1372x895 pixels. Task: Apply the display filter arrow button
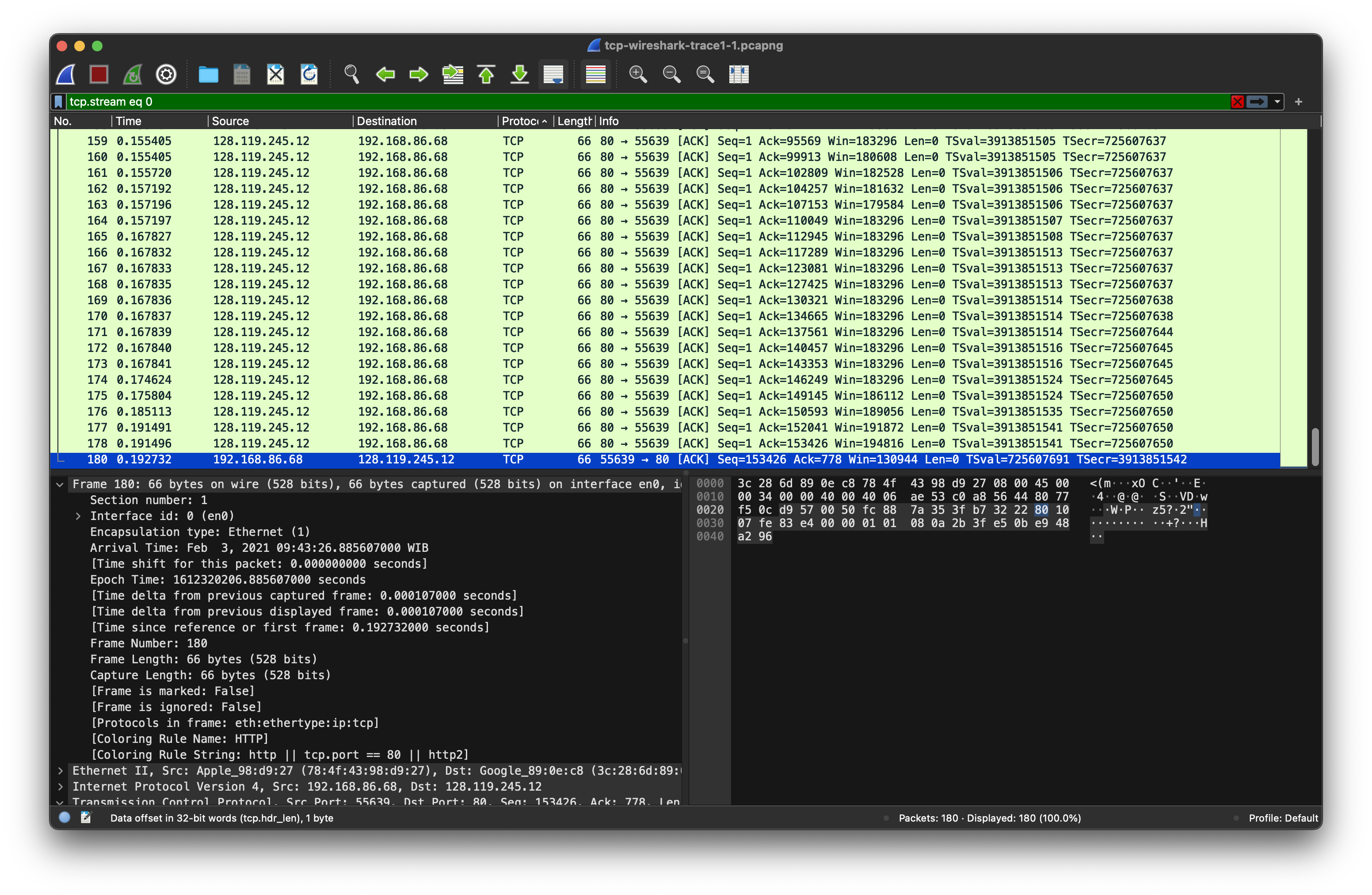coord(1257,102)
